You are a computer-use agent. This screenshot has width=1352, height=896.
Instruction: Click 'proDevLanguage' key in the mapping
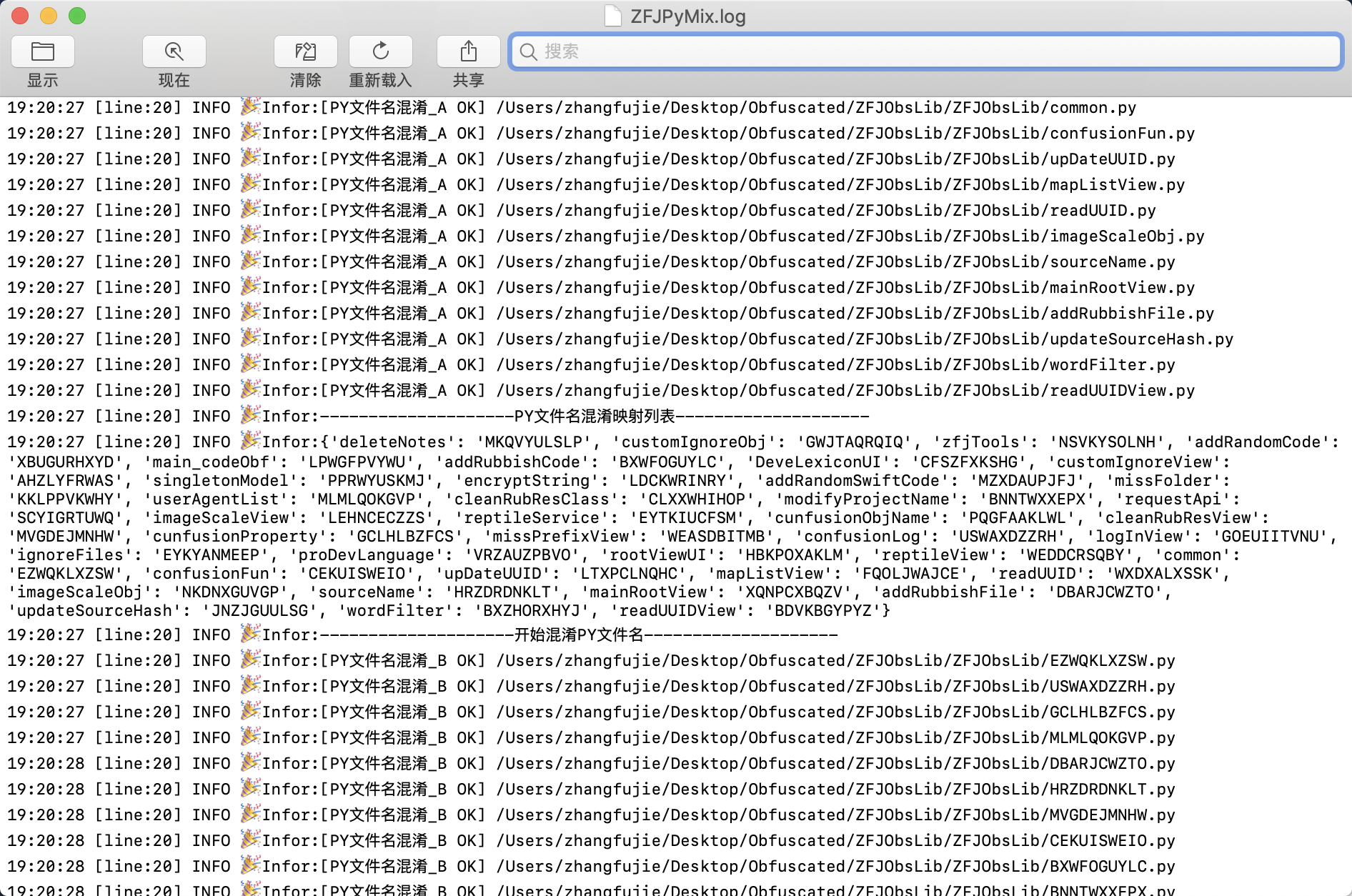point(367,555)
